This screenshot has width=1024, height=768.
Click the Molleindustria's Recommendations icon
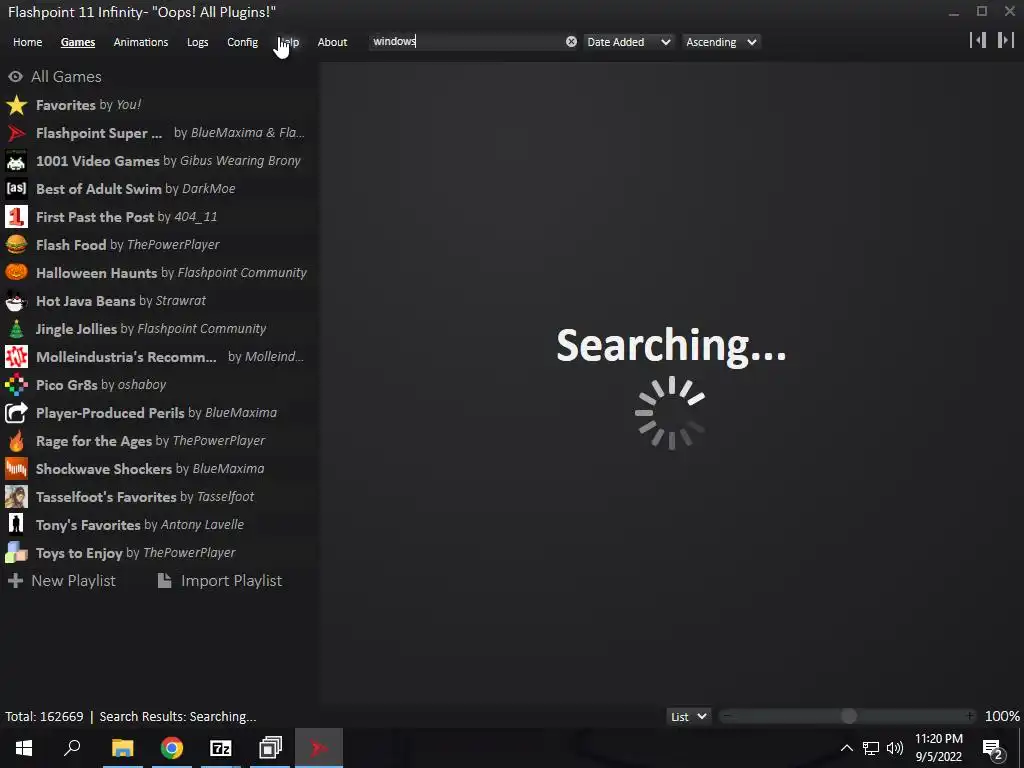pyautogui.click(x=16, y=357)
